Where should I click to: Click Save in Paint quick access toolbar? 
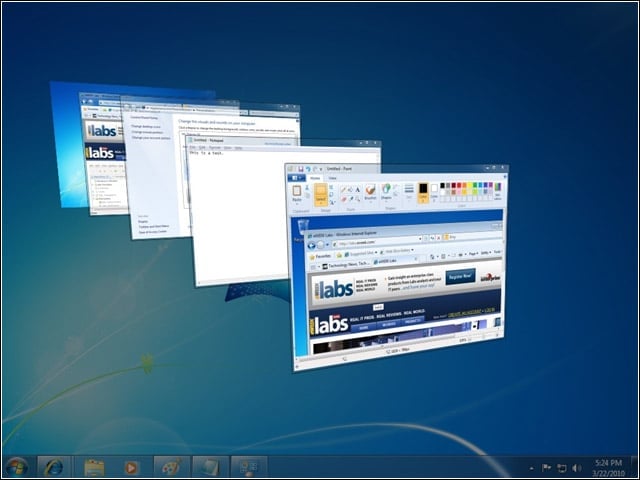click(x=301, y=169)
